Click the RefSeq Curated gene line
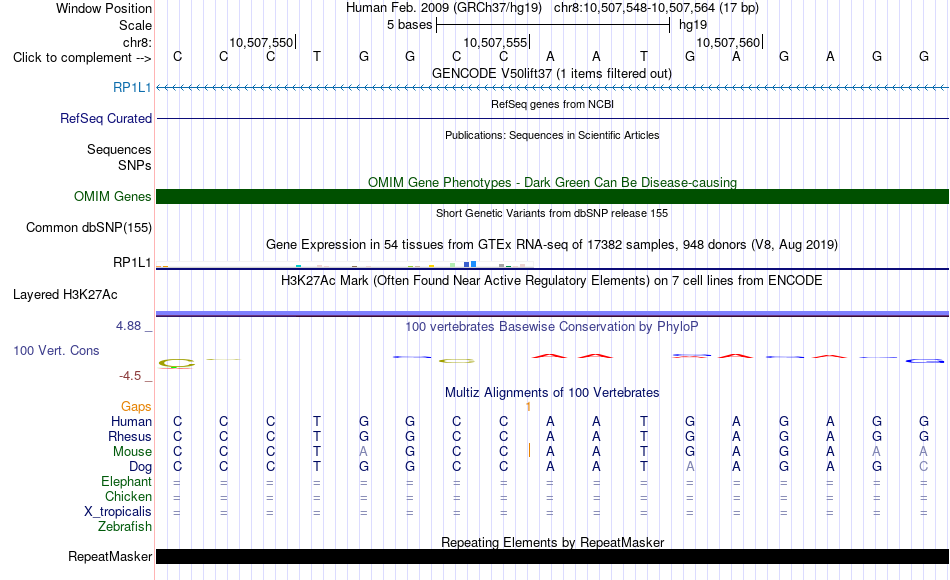950x580 pixels. pyautogui.click(x=553, y=119)
